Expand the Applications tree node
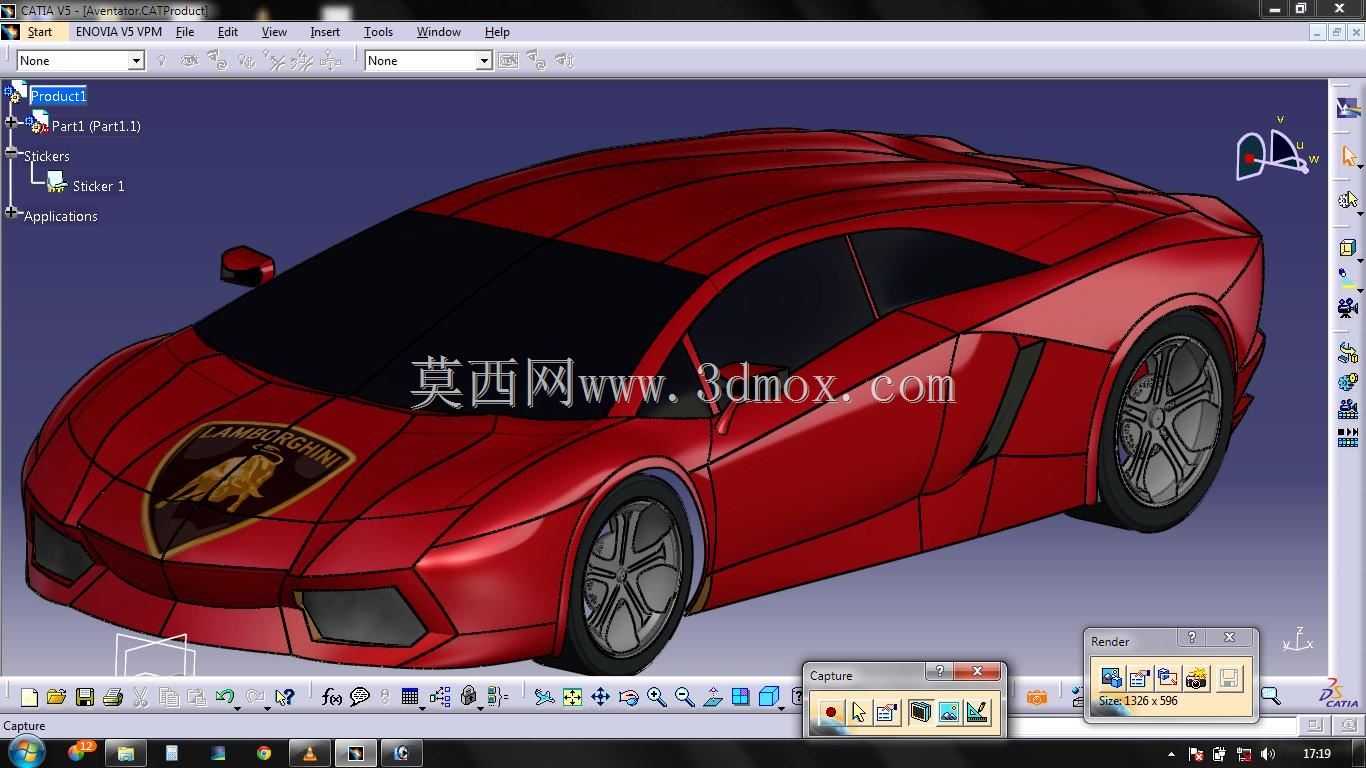The height and width of the screenshot is (768, 1366). point(11,212)
